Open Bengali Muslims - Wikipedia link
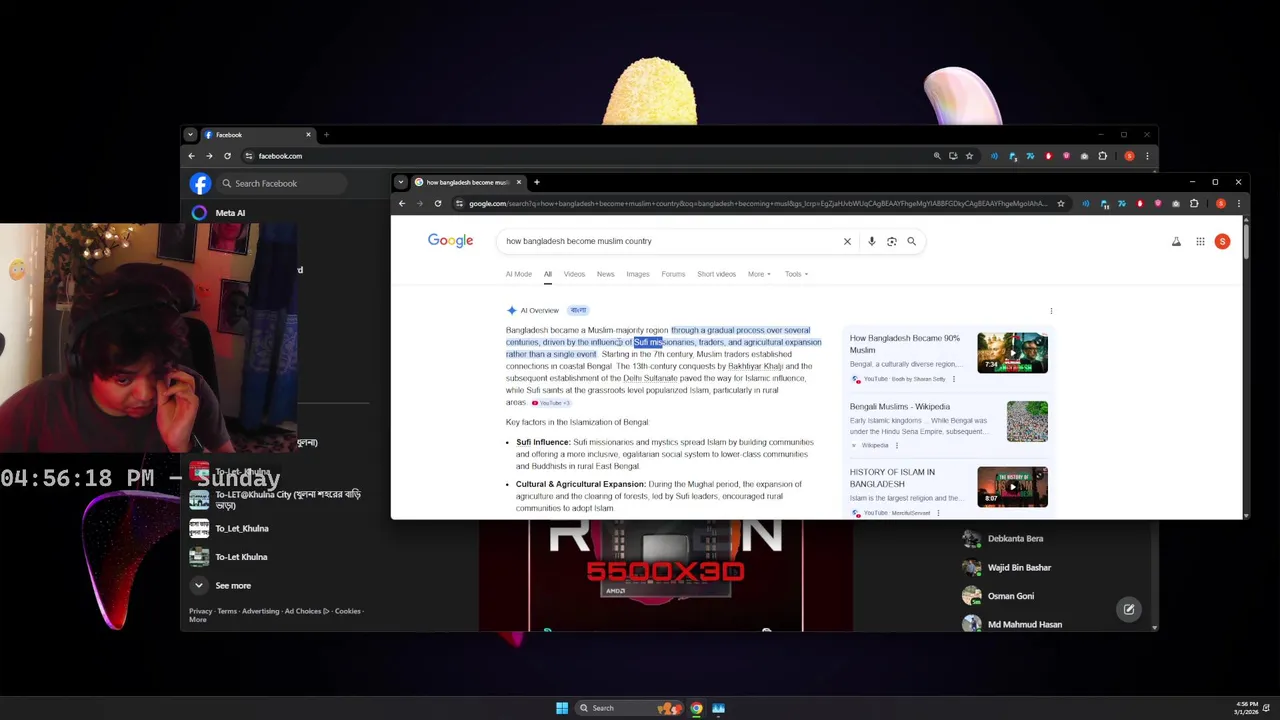The width and height of the screenshot is (1280, 720). click(899, 407)
